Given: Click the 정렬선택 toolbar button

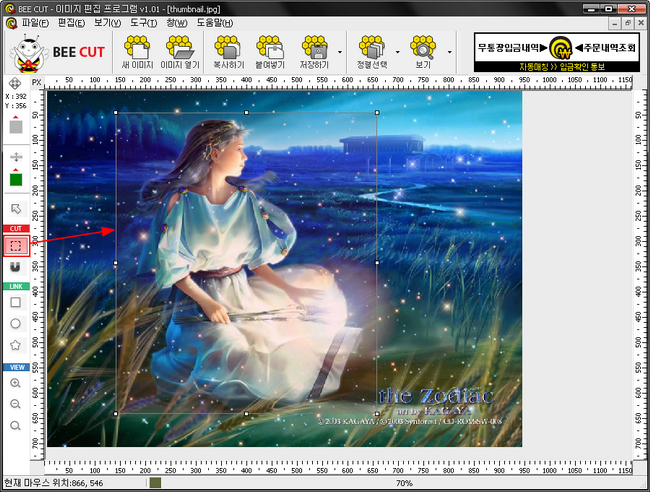Looking at the screenshot, I should 372,51.
